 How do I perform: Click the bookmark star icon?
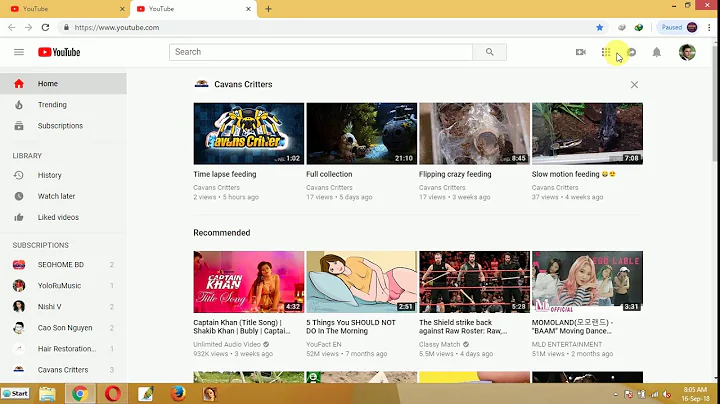coord(599,28)
